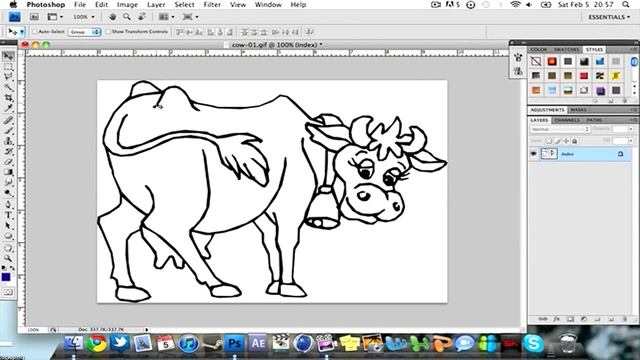Screen dimensions: 640x360
Task: Select the Brush tool
Action: [x=8, y=131]
